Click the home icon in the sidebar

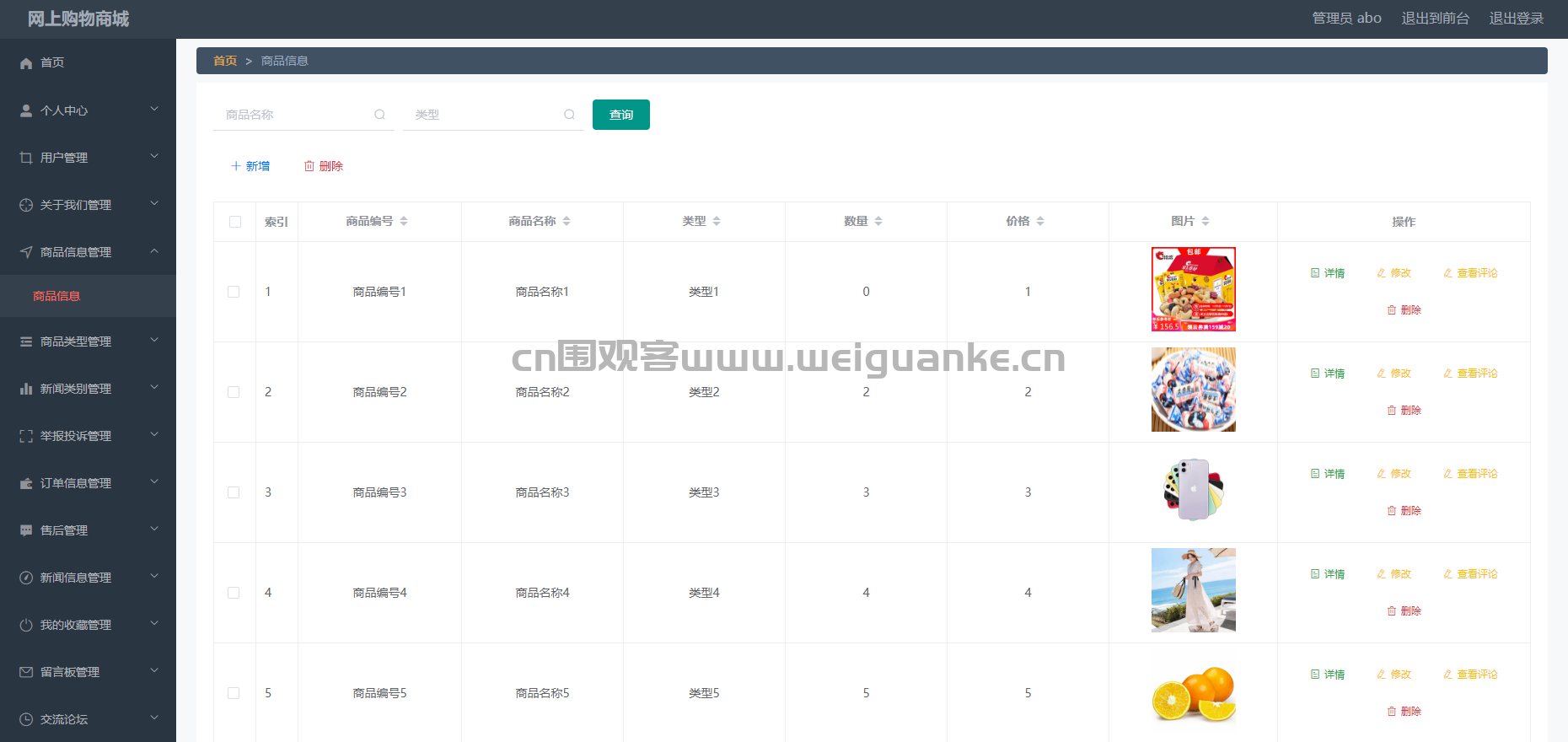[26, 63]
